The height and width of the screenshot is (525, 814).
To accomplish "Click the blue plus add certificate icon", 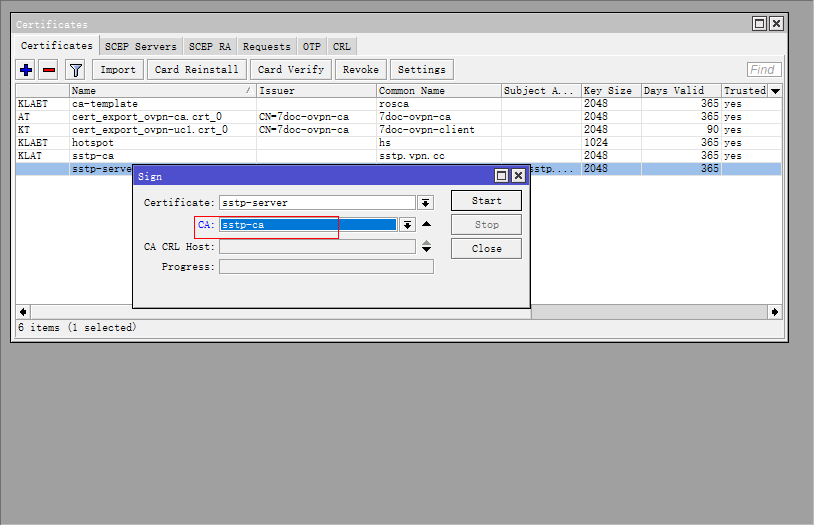I will click(27, 70).
